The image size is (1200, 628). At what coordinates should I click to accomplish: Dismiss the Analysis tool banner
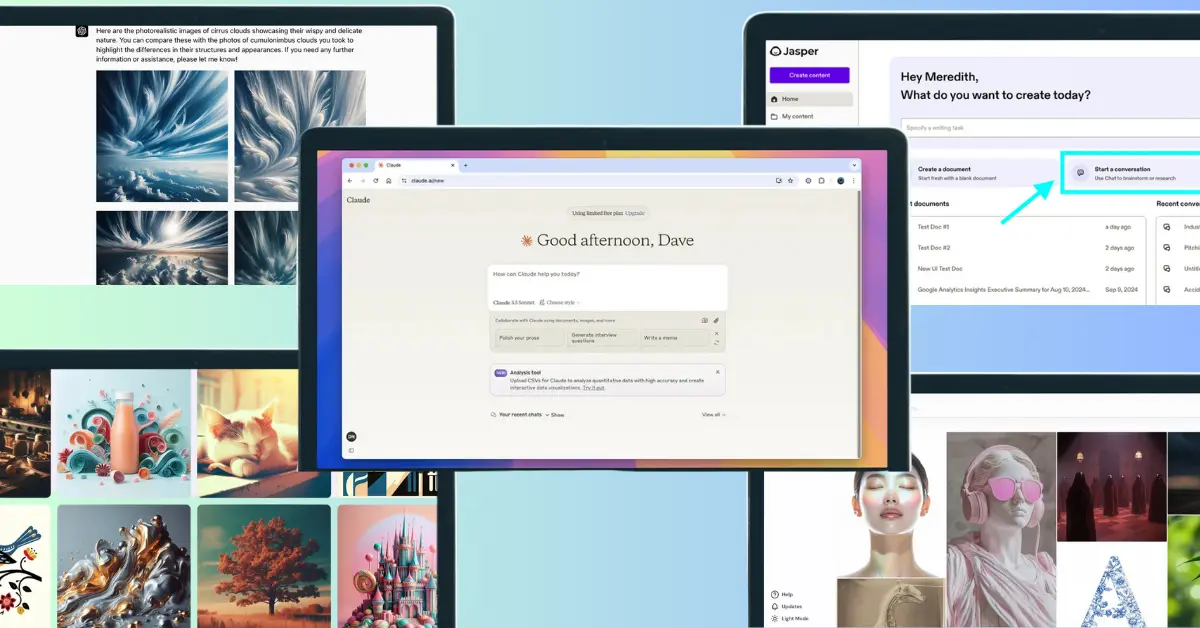coord(716,372)
